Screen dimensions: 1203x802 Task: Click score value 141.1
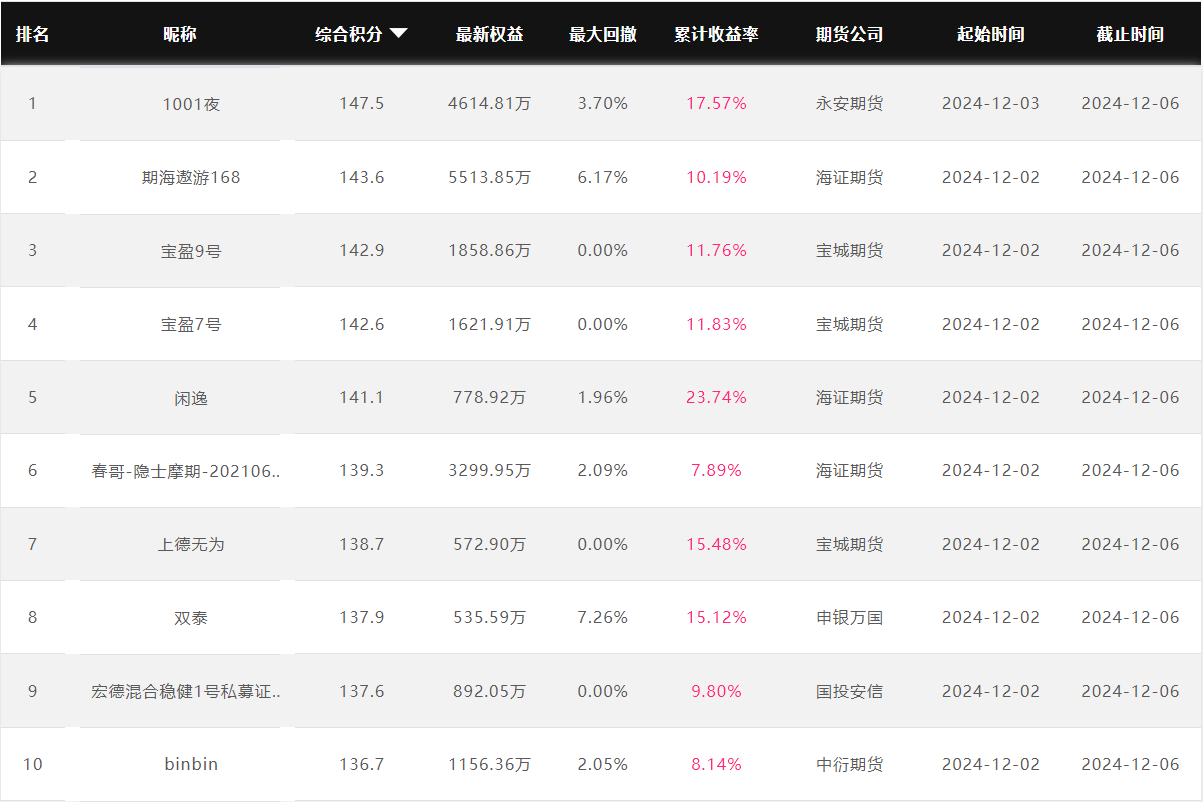[361, 397]
